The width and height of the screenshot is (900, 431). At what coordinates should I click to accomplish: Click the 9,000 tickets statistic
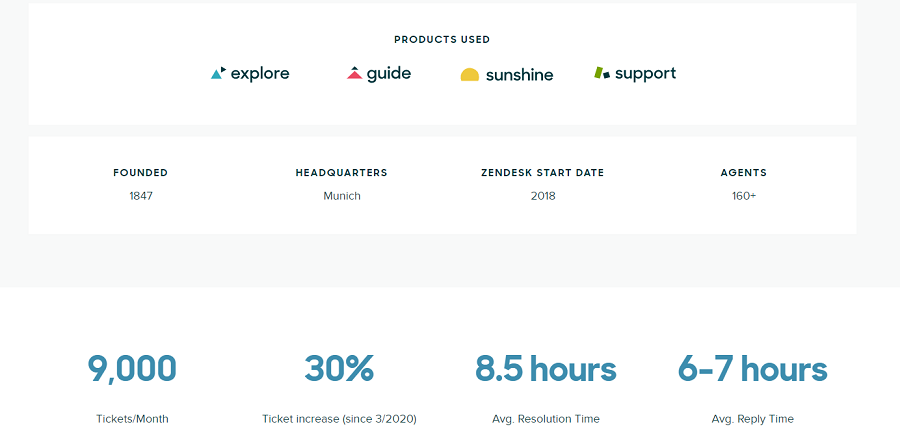coord(132,369)
